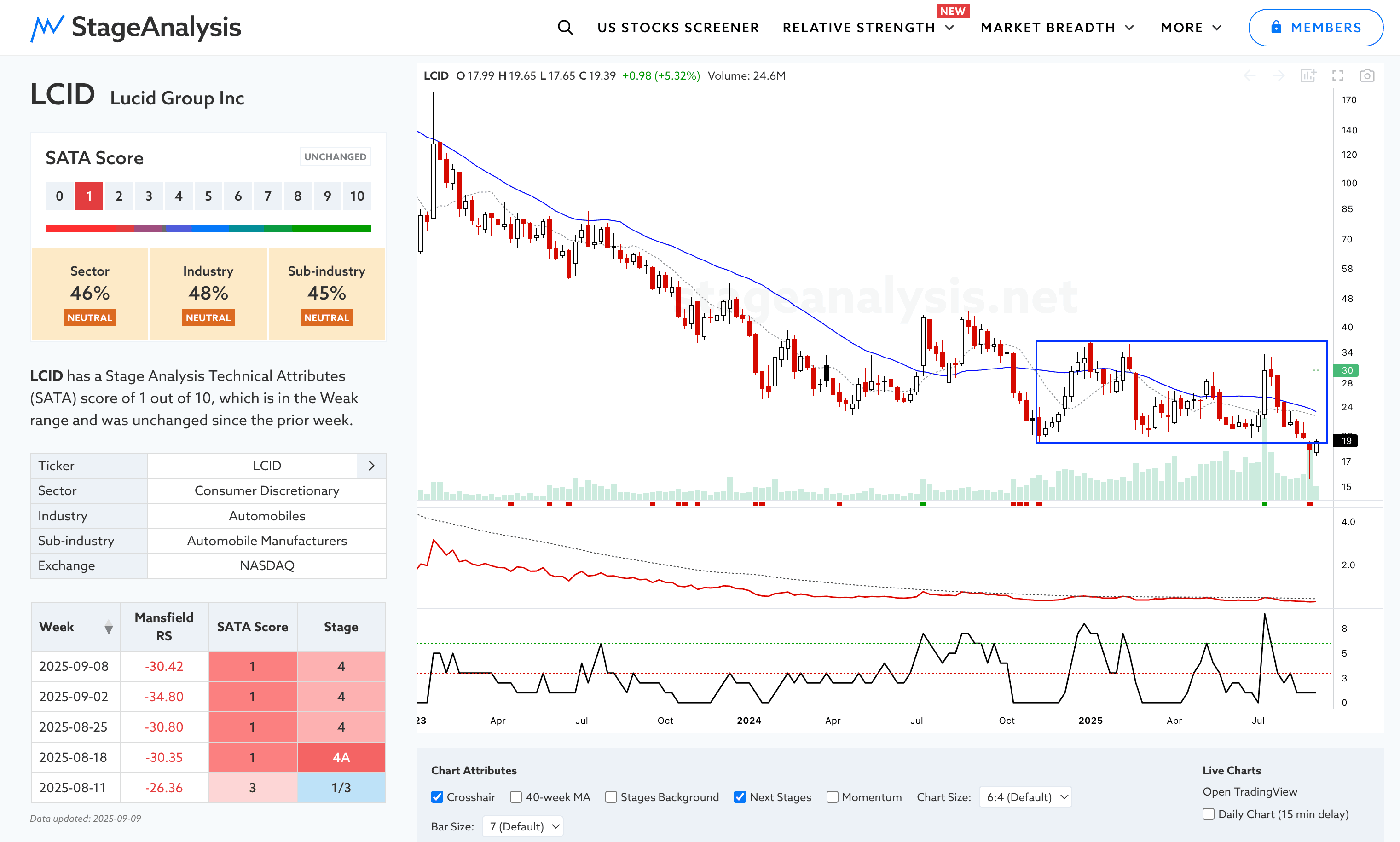The height and width of the screenshot is (842, 1400).
Task: Open Ticker row chevron arrow
Action: point(372,466)
